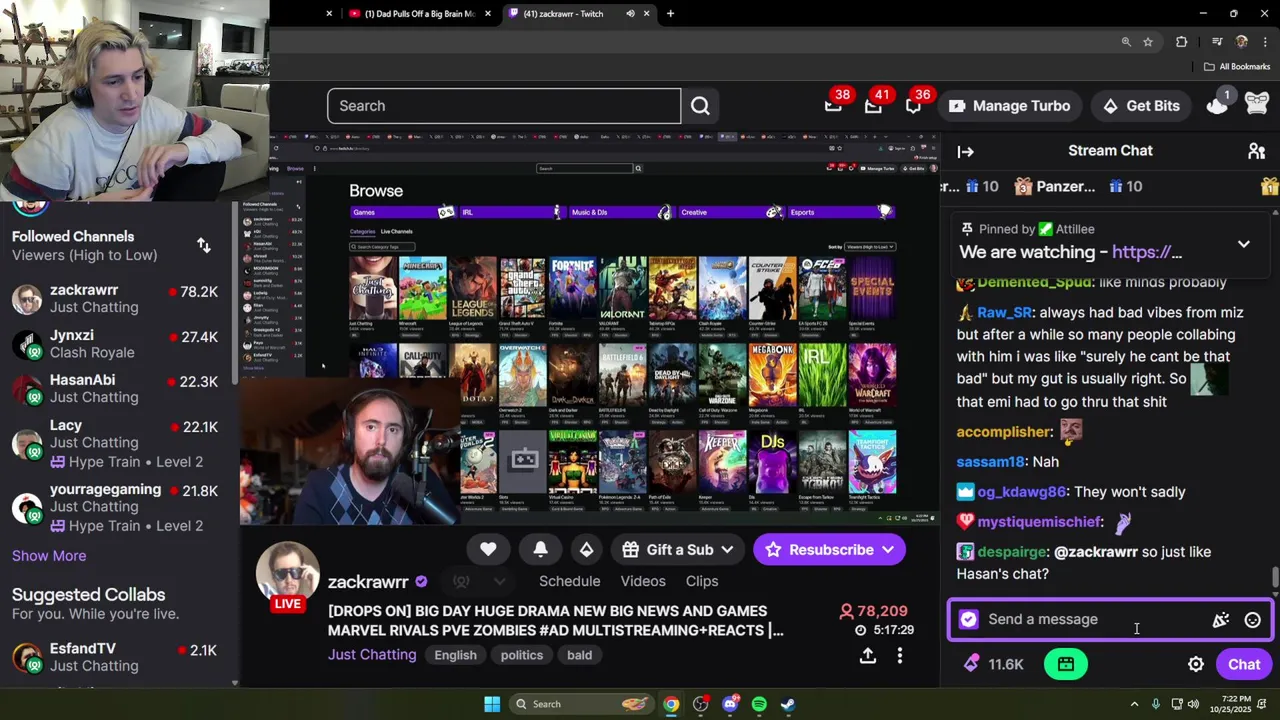Claim the green channel points chest
This screenshot has height=720, width=1280.
pos(1066,664)
